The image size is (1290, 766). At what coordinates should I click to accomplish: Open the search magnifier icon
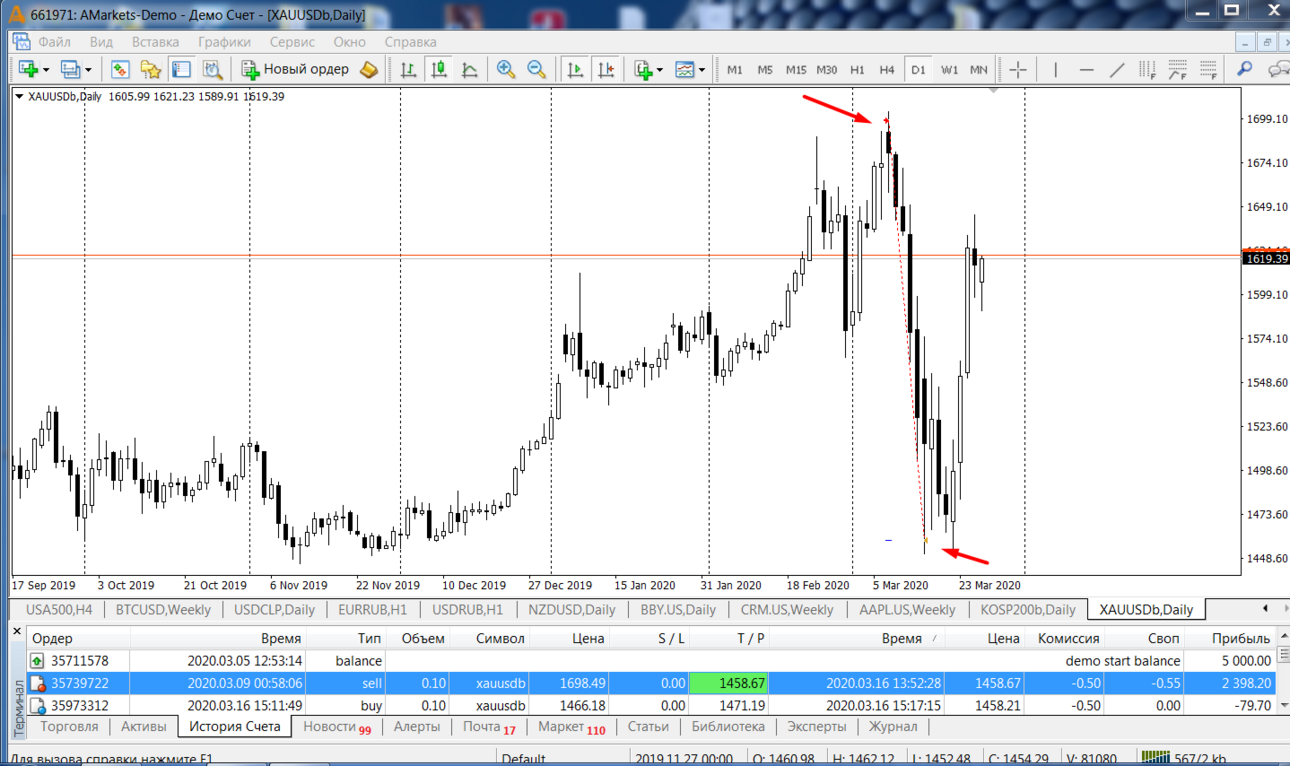(x=1245, y=69)
